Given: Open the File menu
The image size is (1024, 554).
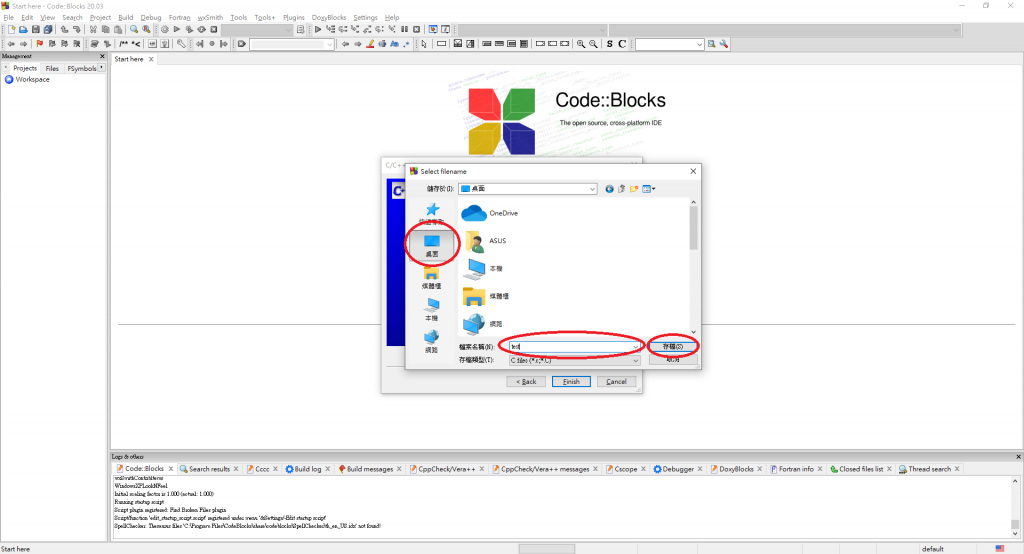Looking at the screenshot, I should pos(8,18).
